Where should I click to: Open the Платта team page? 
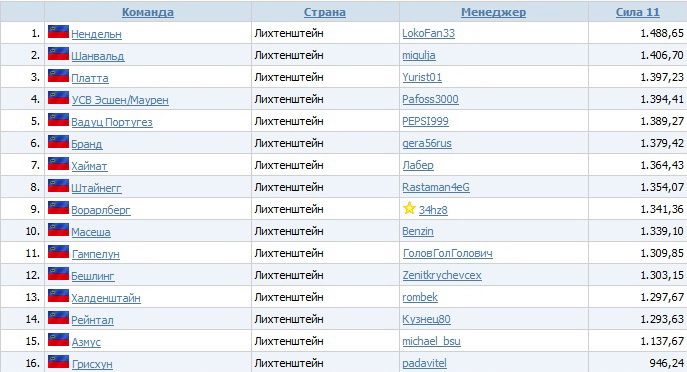point(90,78)
